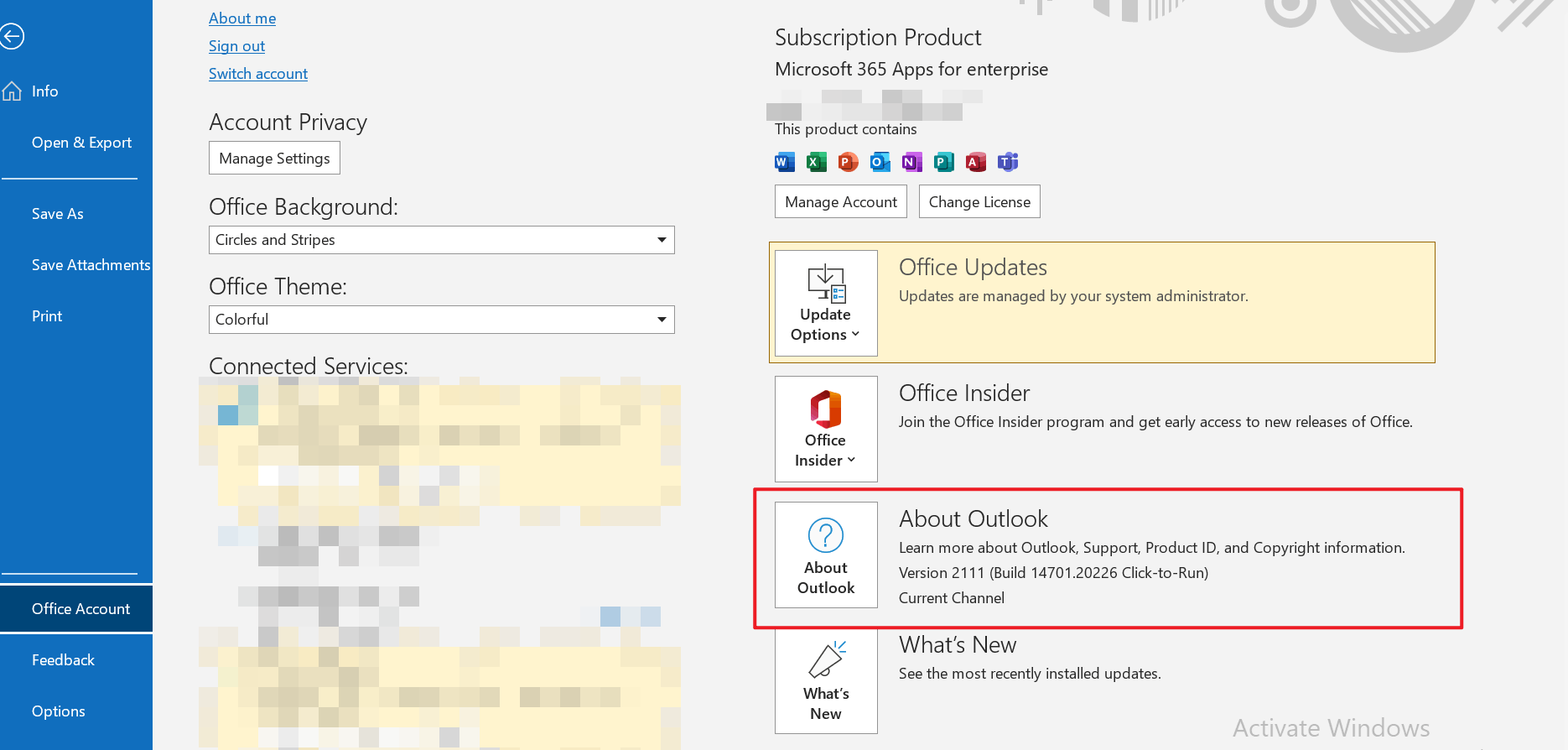1568x750 pixels.
Task: Click the Excel app icon
Action: (817, 162)
